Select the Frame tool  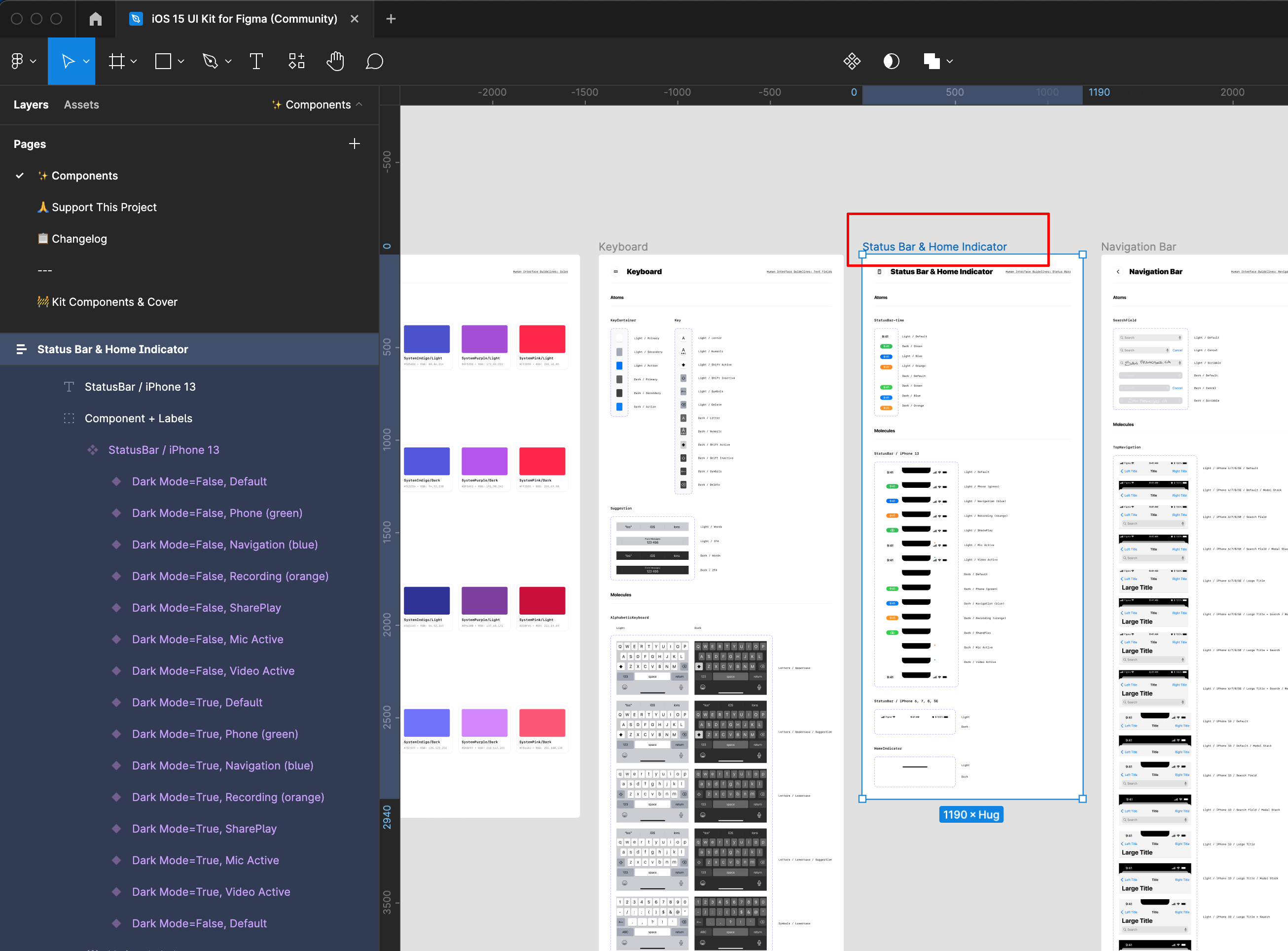(117, 61)
